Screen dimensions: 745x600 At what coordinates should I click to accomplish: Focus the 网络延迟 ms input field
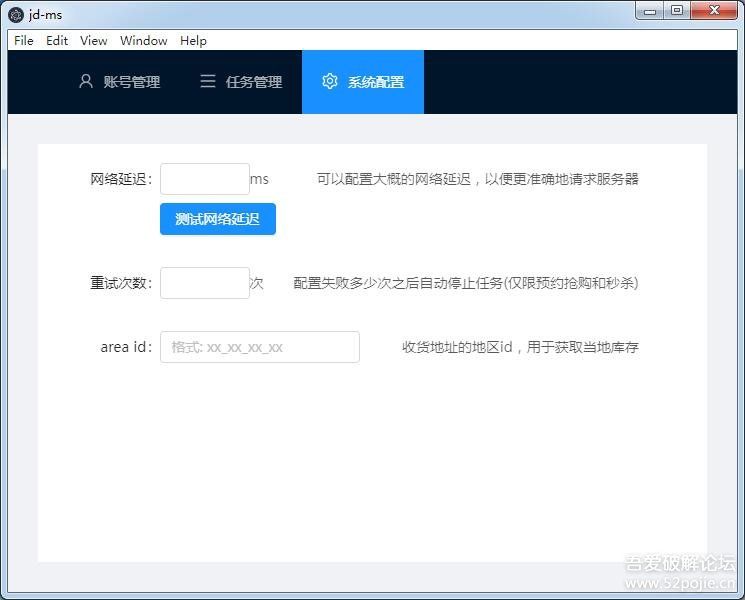[204, 179]
